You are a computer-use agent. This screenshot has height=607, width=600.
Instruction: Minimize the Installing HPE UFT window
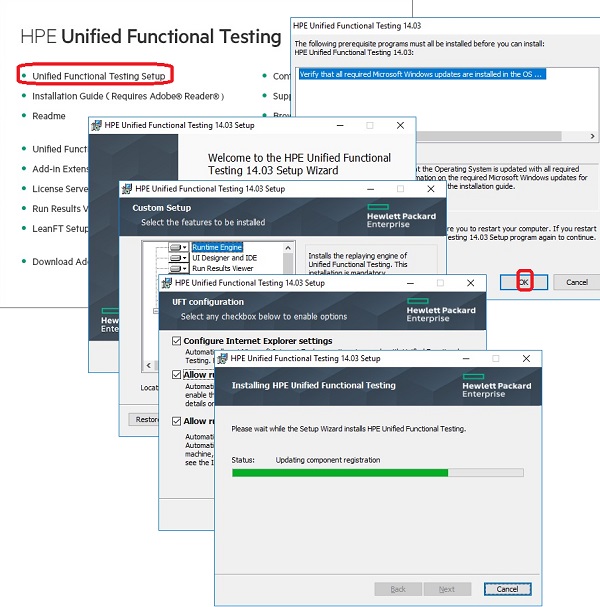[x=466, y=358]
